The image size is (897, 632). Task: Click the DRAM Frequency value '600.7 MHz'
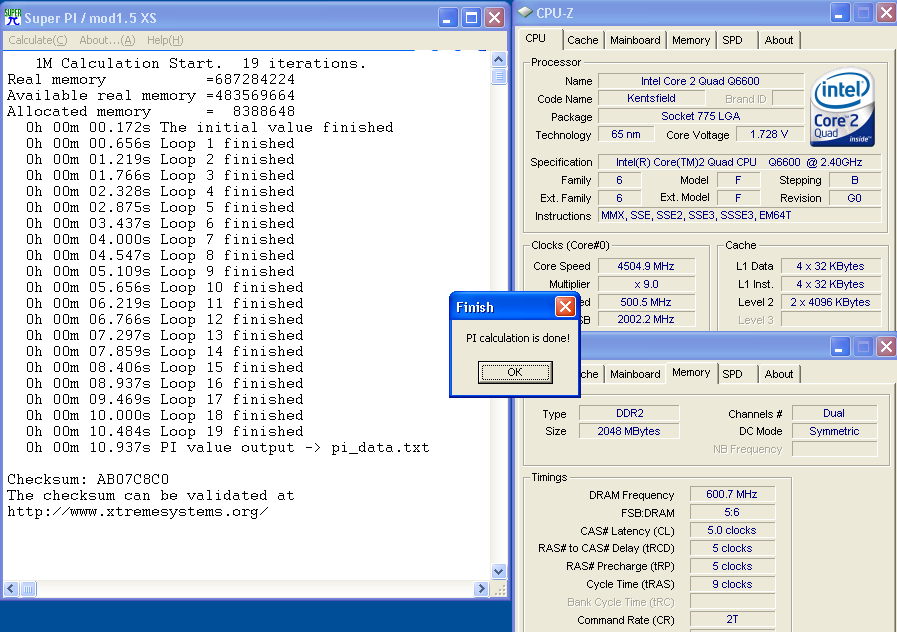tap(732, 494)
